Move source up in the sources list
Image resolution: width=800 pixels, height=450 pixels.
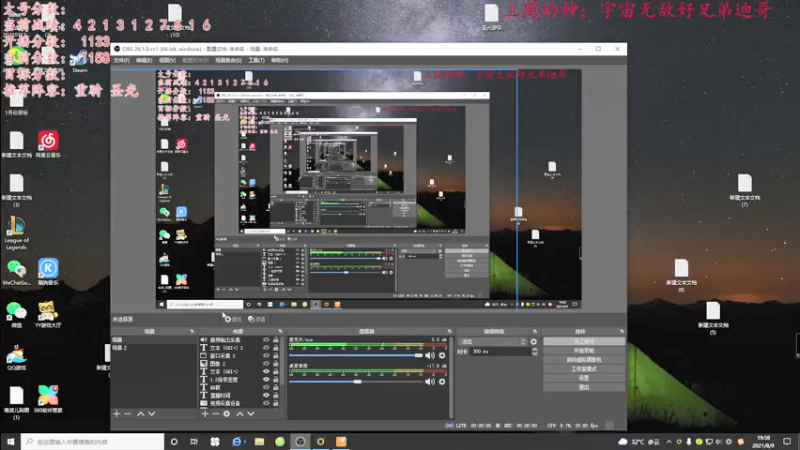coord(240,414)
